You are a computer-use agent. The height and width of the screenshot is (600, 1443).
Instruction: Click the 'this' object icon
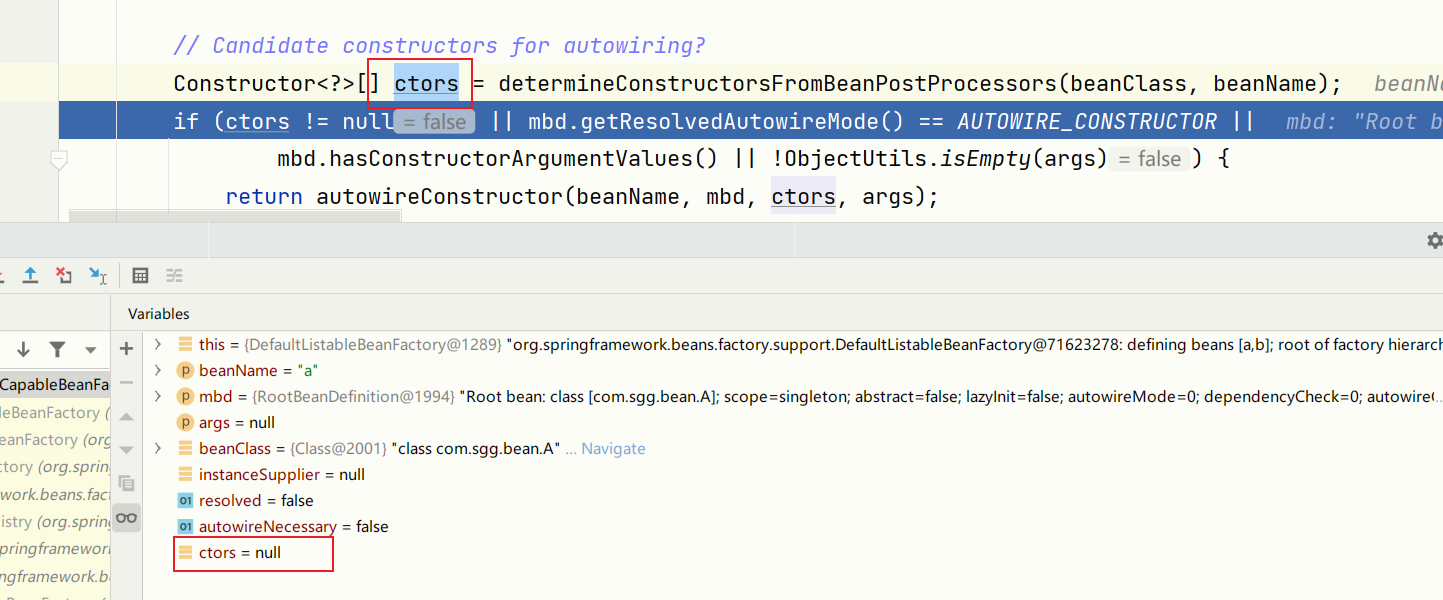[185, 344]
